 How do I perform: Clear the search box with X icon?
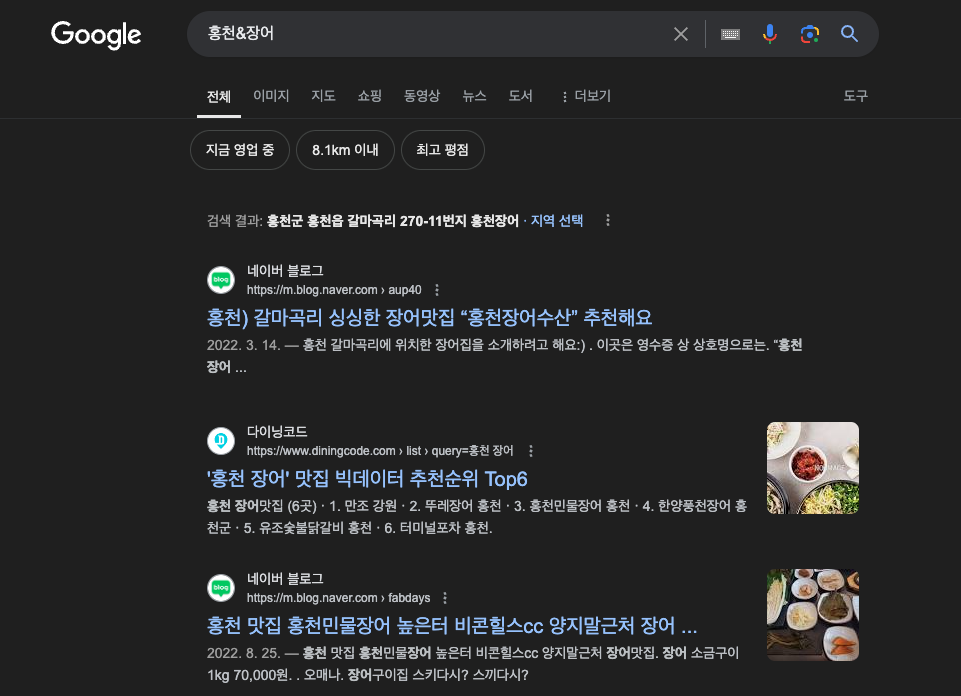pyautogui.click(x=681, y=34)
